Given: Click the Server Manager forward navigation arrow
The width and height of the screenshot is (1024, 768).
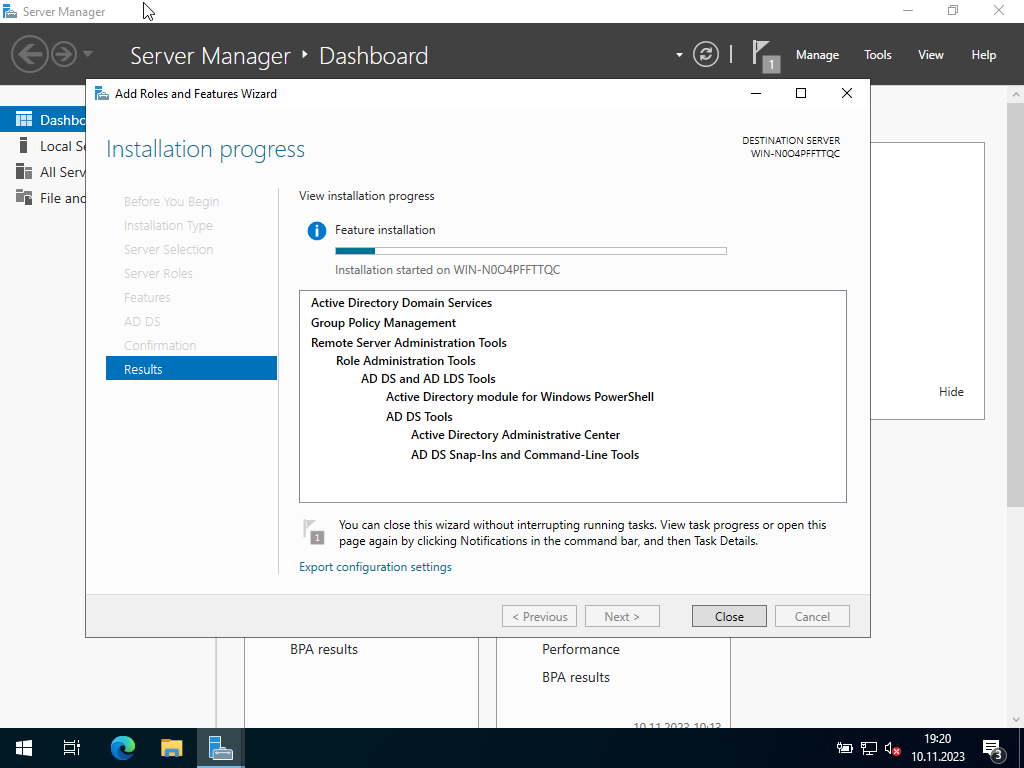Looking at the screenshot, I should coord(64,54).
